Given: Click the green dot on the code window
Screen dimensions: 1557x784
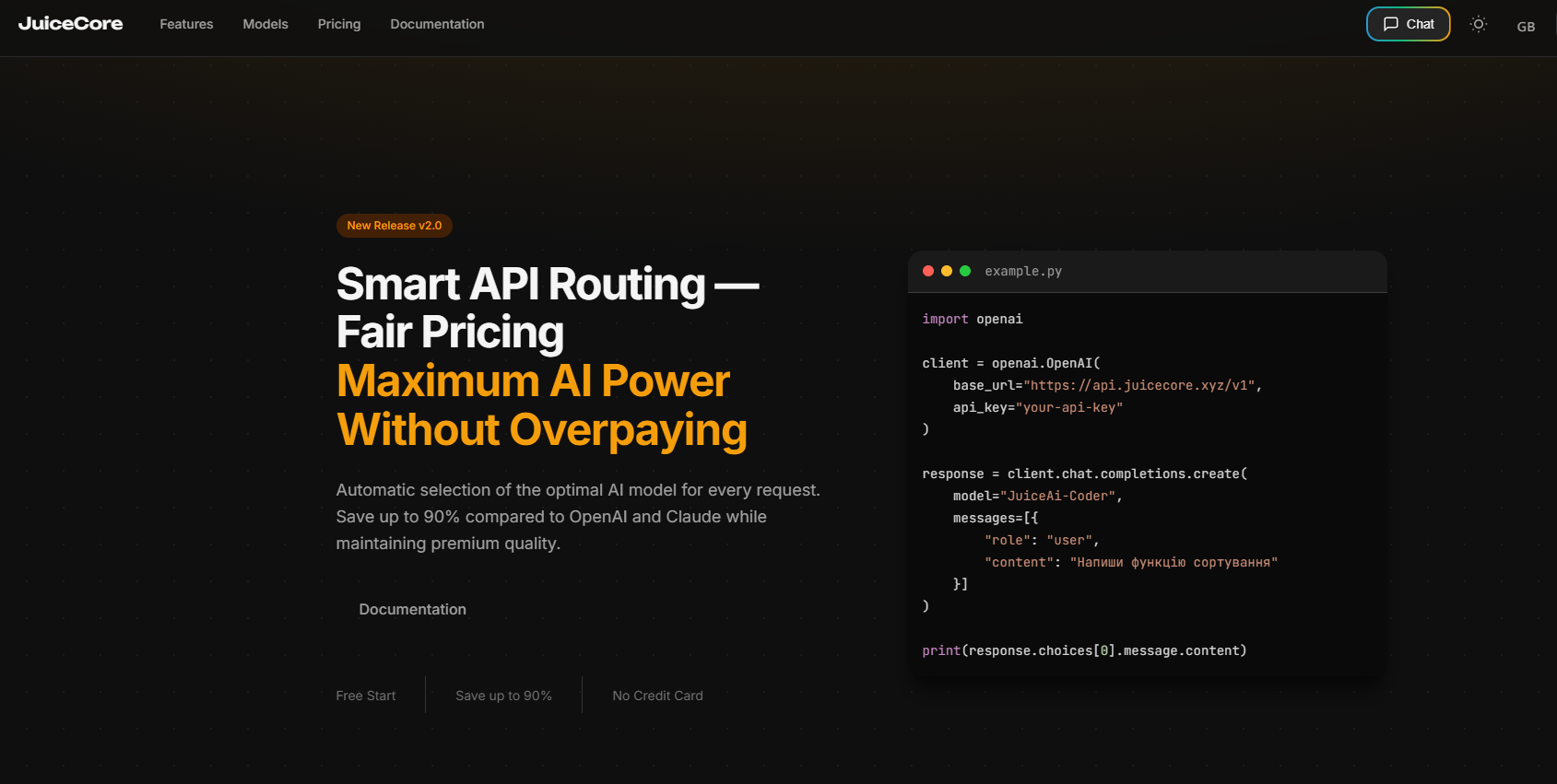Looking at the screenshot, I should coord(965,271).
